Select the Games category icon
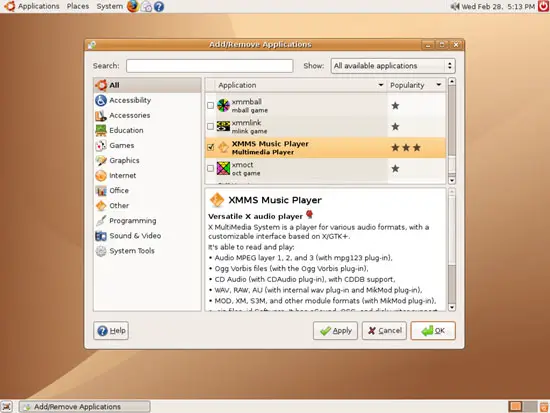This screenshot has width=550, height=413. (x=101, y=145)
